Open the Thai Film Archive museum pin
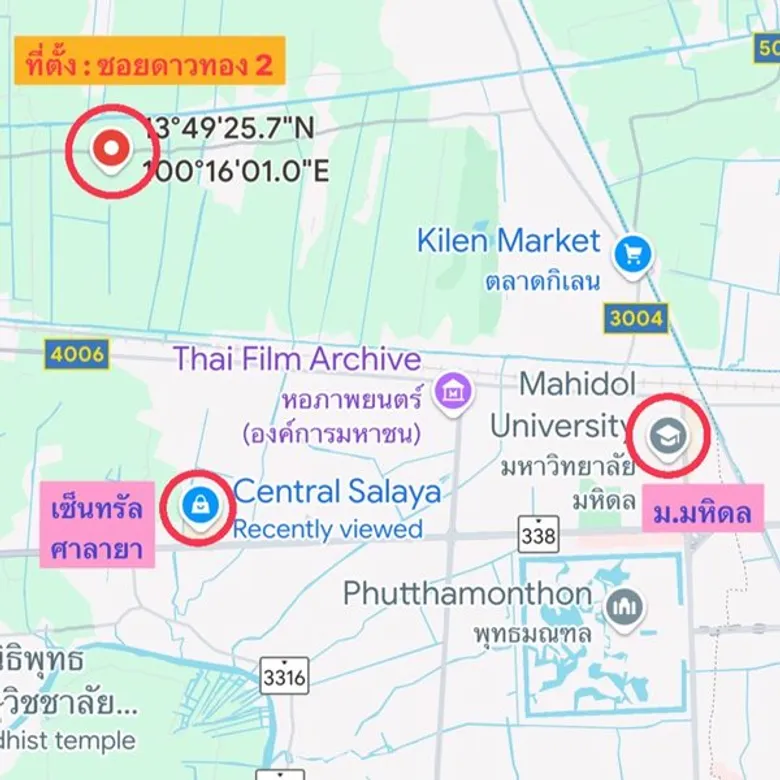The width and height of the screenshot is (780, 780). [453, 394]
